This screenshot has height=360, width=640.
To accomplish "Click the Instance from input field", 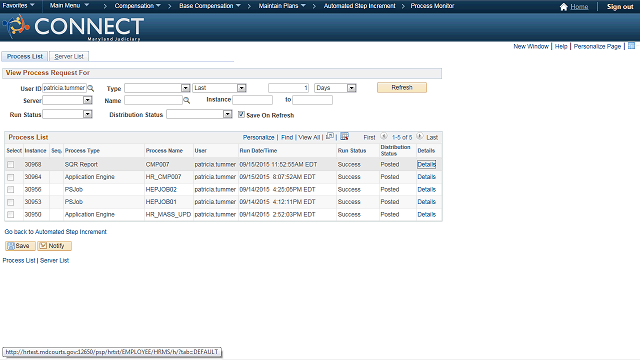I will click(x=252, y=100).
